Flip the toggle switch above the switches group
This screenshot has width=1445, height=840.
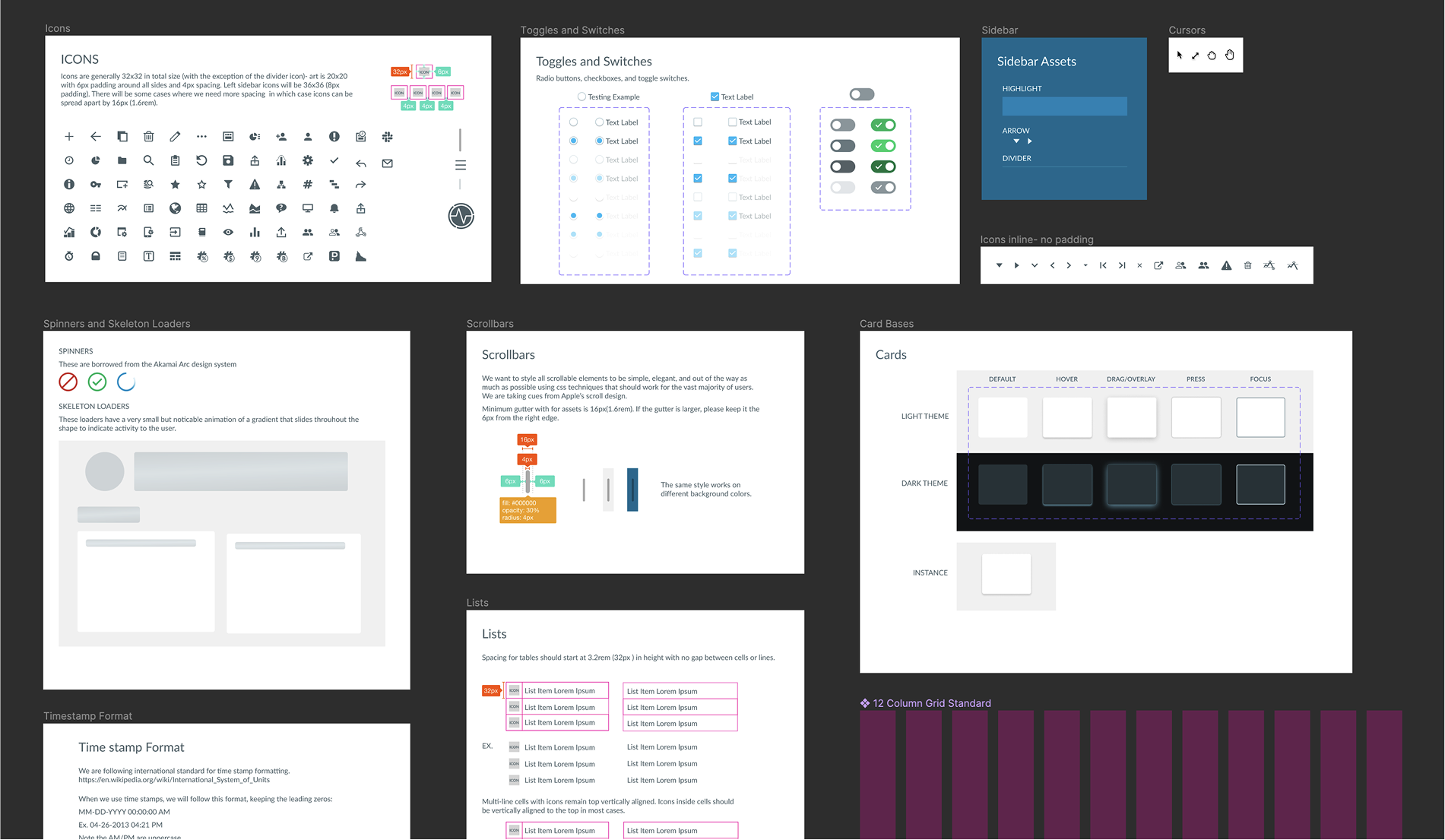tap(862, 94)
